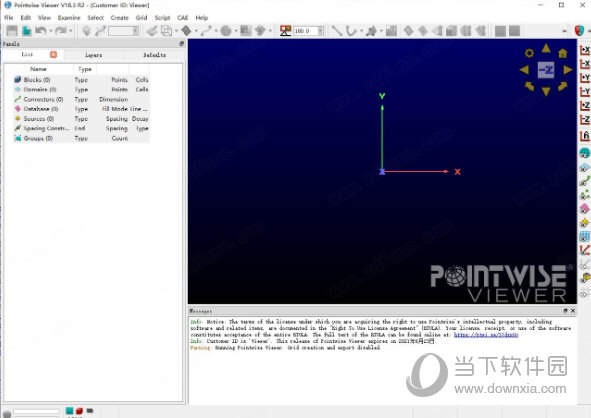Open the dropdown next to the curve icon

coord(216,31)
